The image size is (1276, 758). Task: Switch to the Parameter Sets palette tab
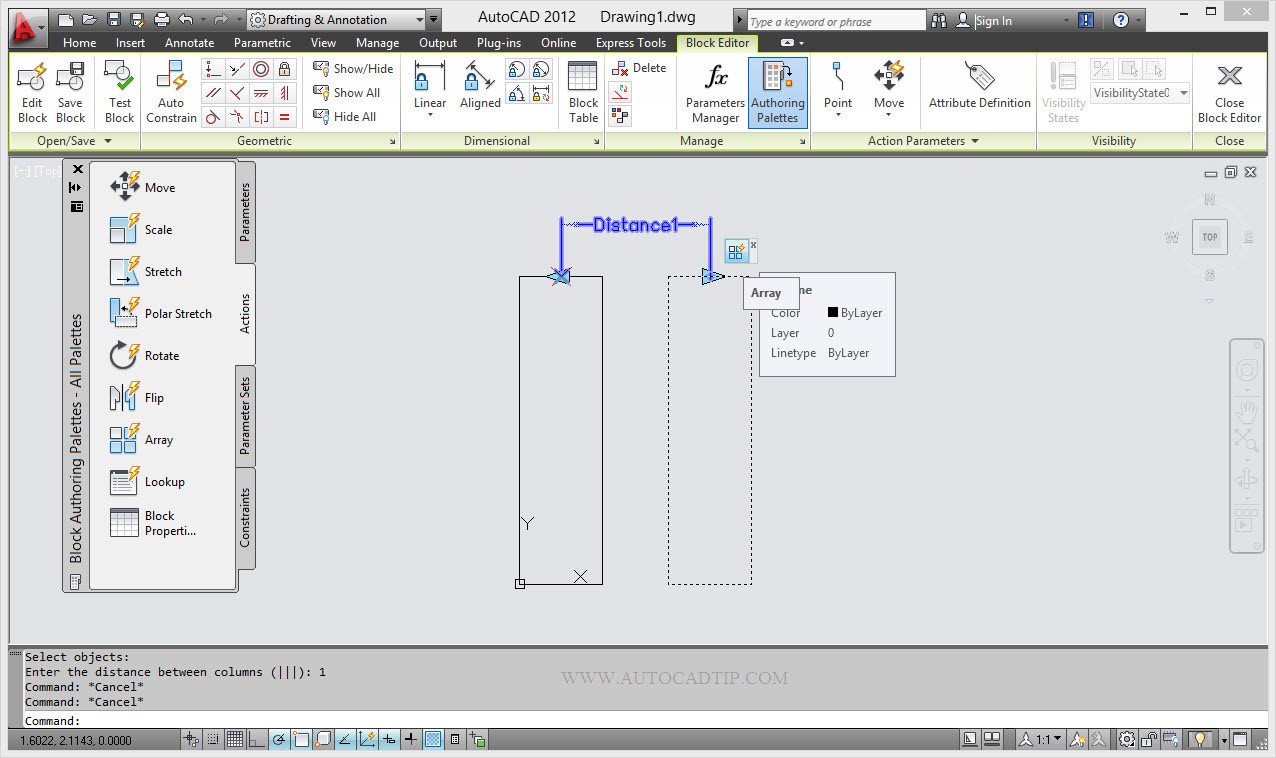(x=246, y=416)
